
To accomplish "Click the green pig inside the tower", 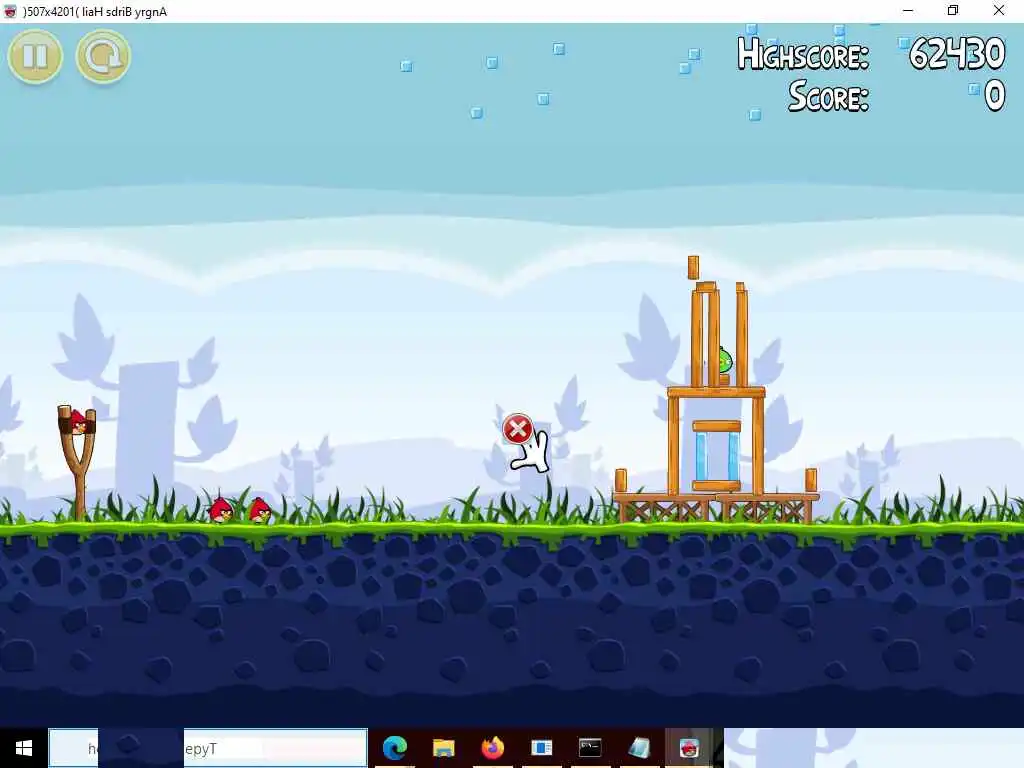I will (725, 360).
